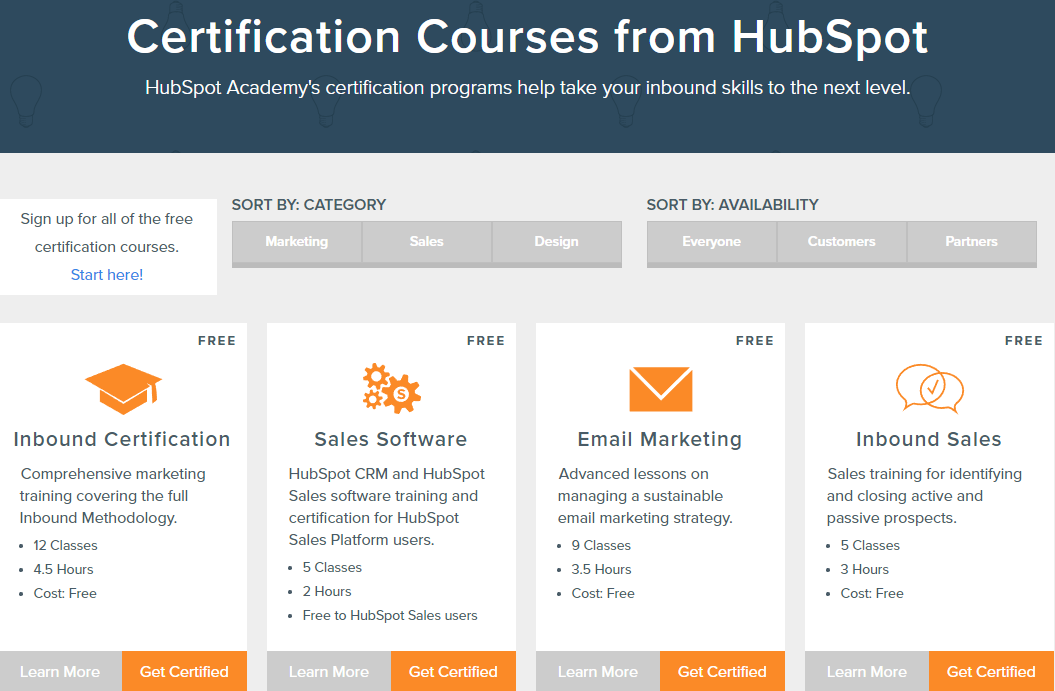Open Learn More for Email Marketing
Viewport: 1055px width, 691px height.
pos(598,671)
